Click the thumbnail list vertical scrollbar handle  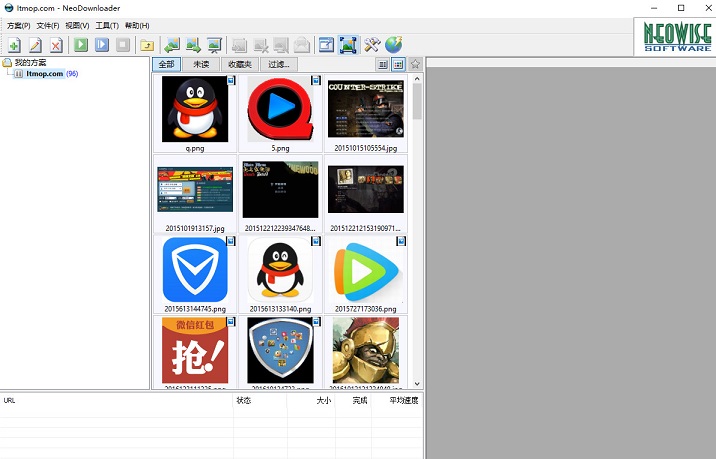click(x=417, y=101)
